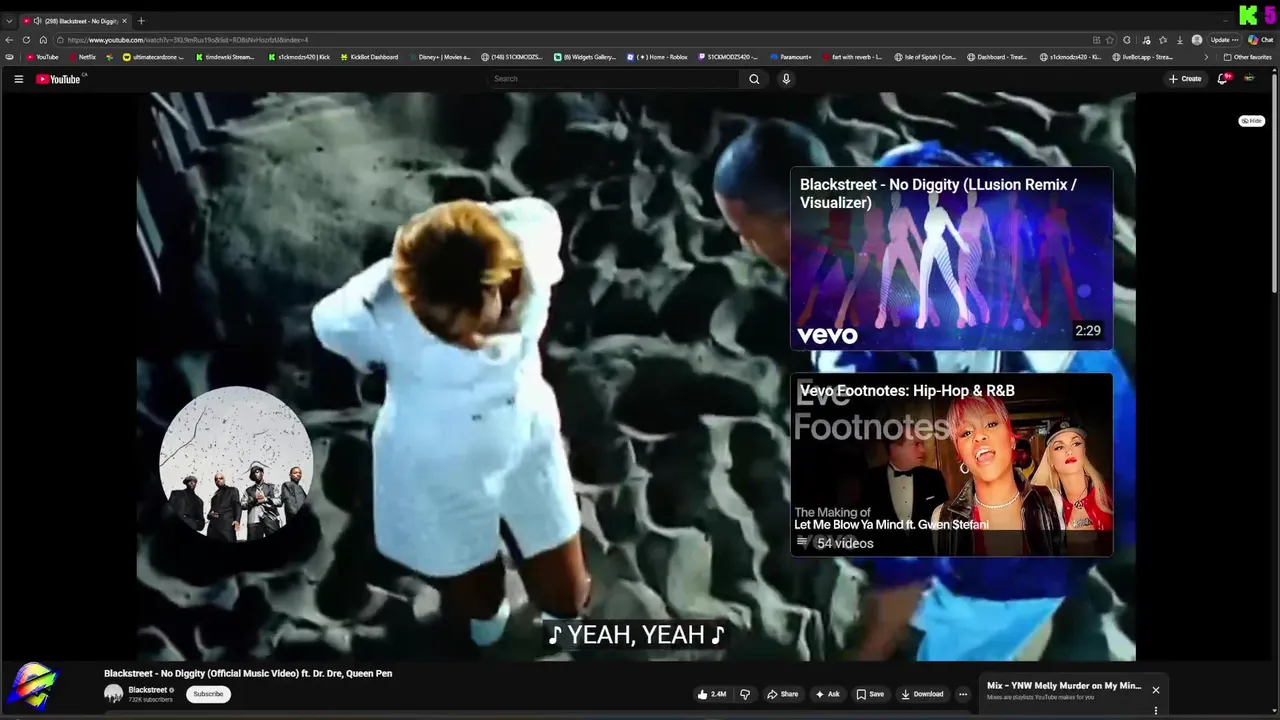1280x720 pixels.
Task: Open YouTube notifications bell
Action: click(x=1222, y=79)
